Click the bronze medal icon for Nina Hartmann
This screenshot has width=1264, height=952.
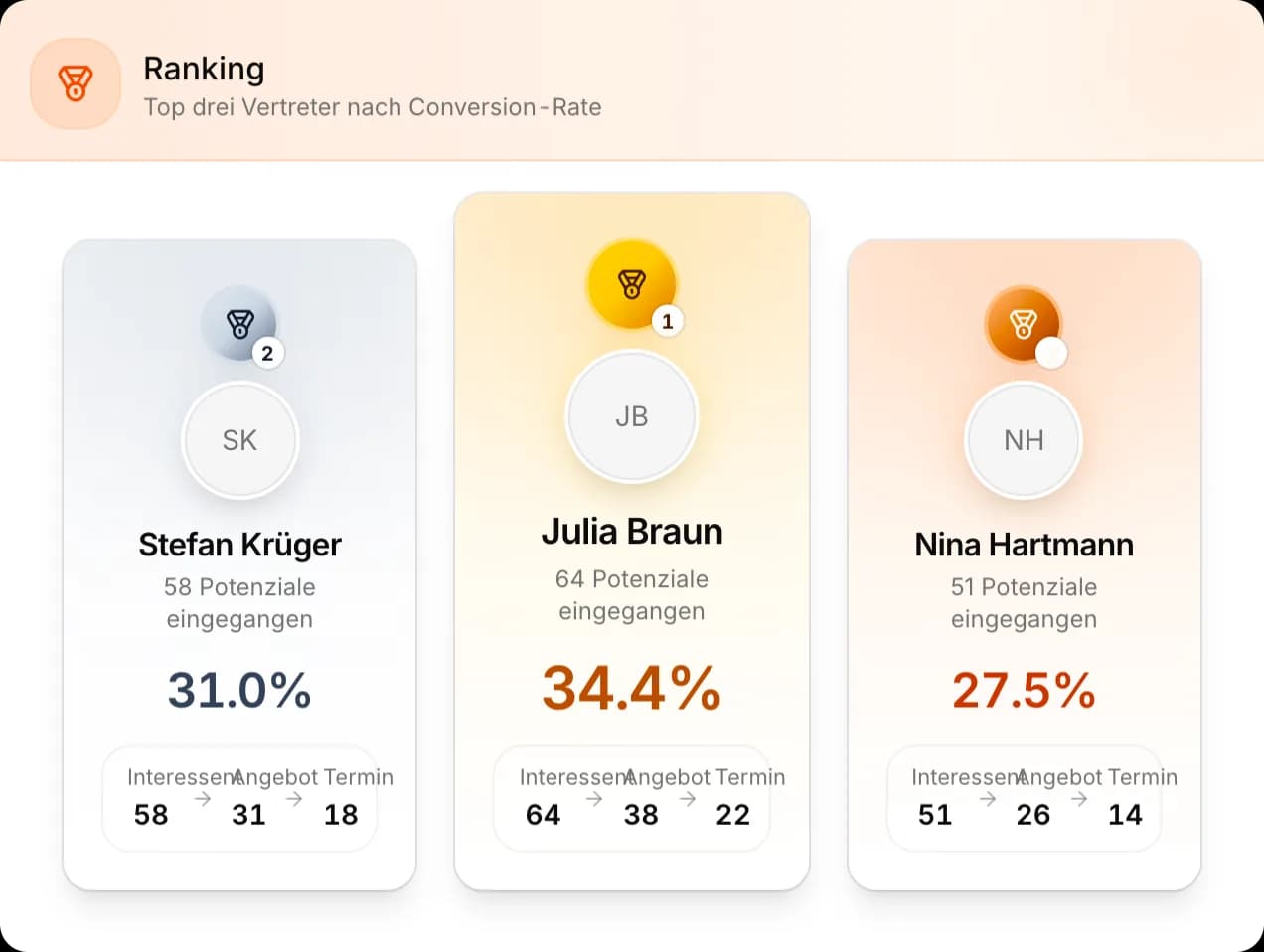[1024, 324]
